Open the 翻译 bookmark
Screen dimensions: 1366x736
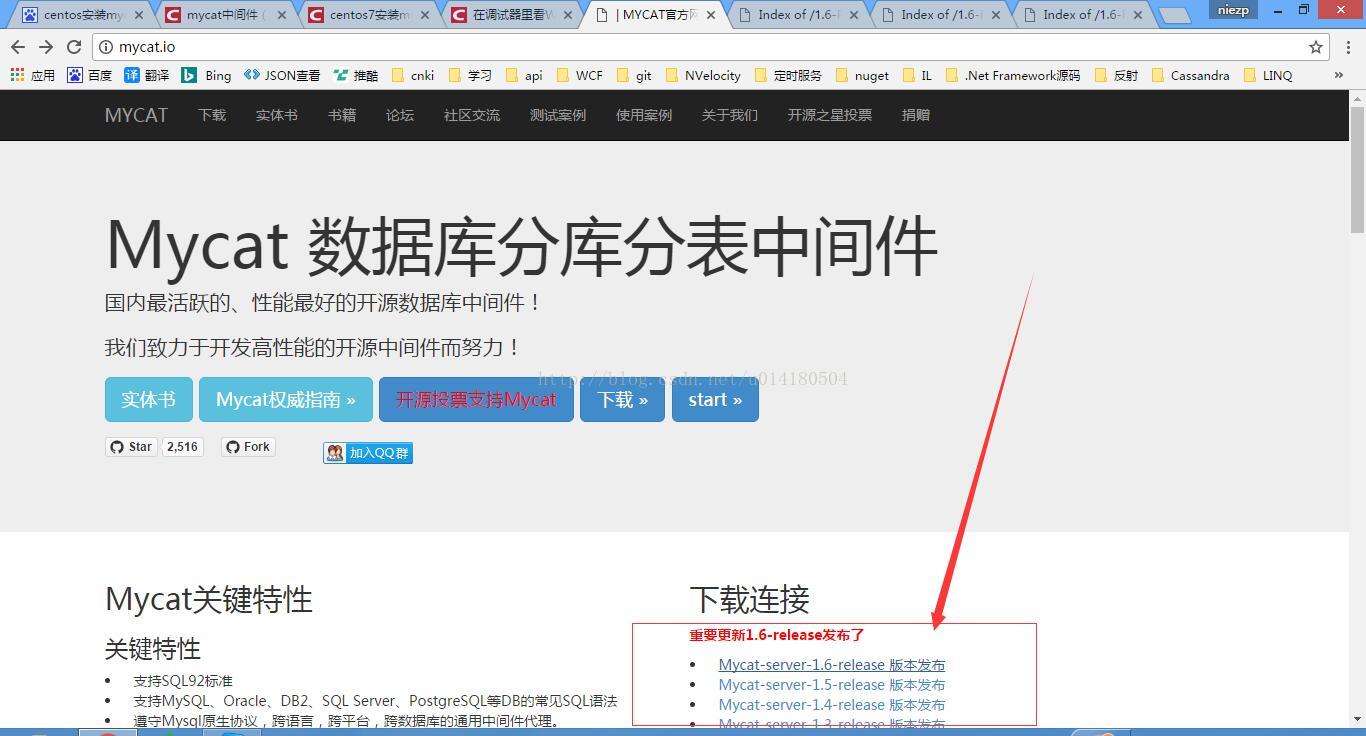tap(147, 75)
